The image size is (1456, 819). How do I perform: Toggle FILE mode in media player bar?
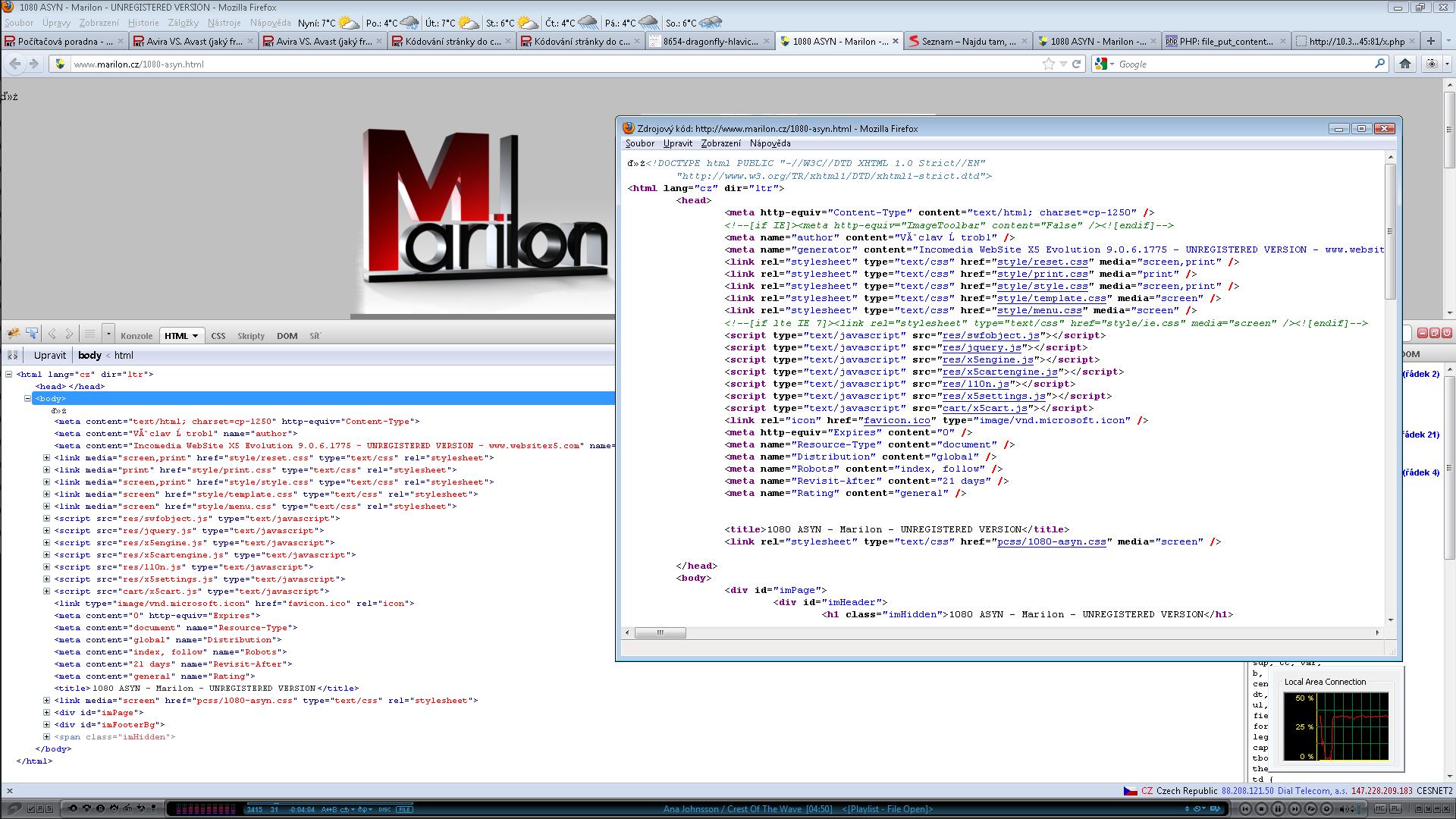coord(405,809)
